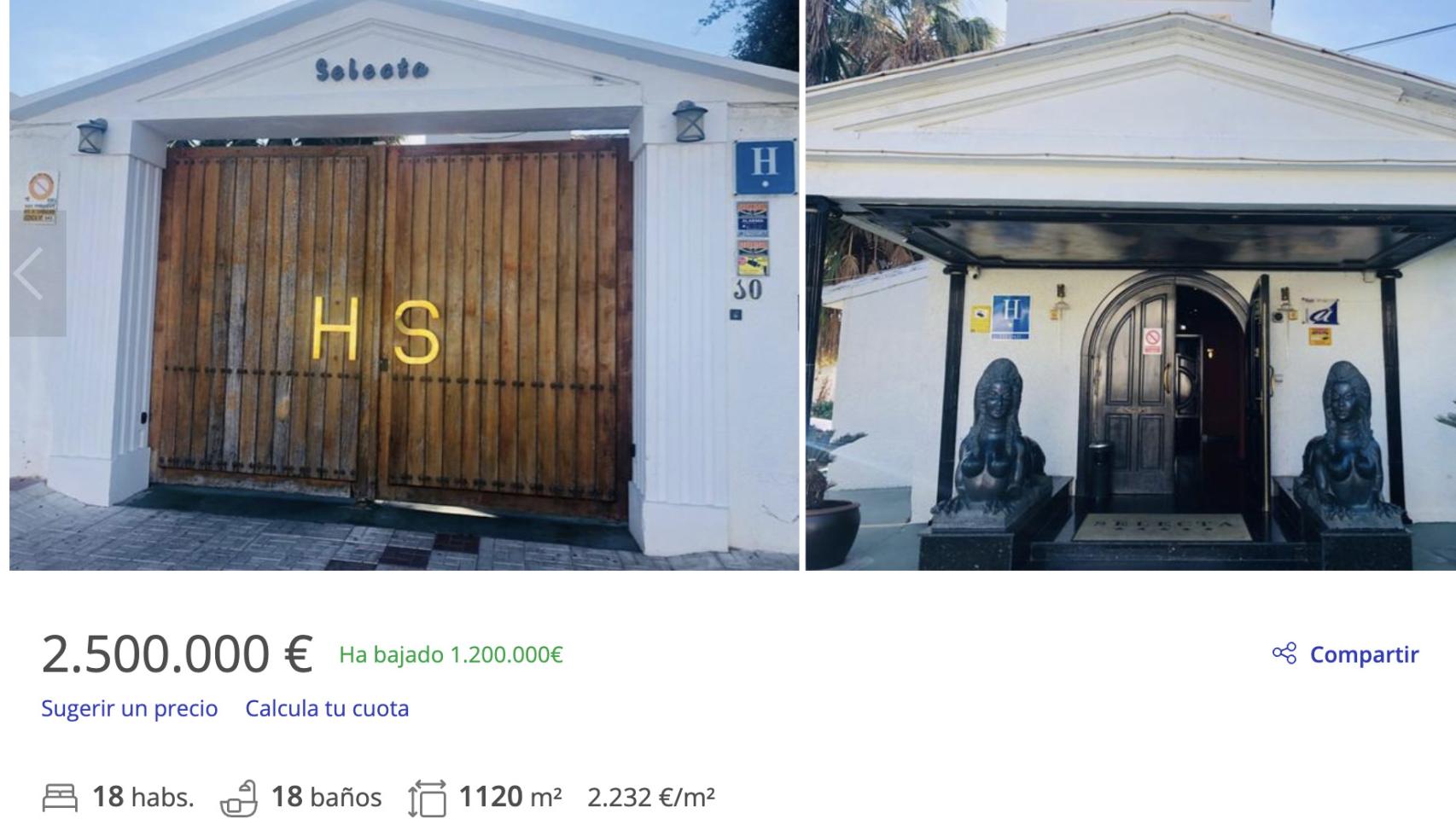Open Calcula tu cuota link

[327, 708]
